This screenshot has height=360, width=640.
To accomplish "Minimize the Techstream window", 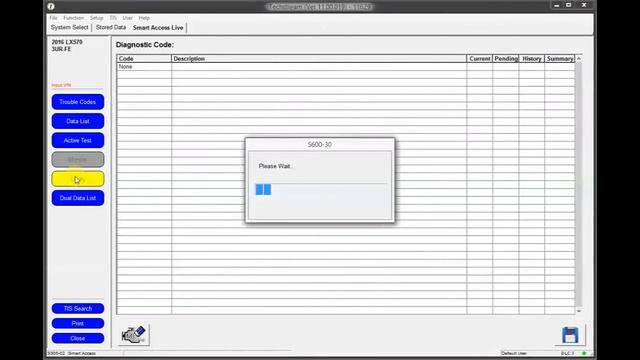I will [x=556, y=5].
